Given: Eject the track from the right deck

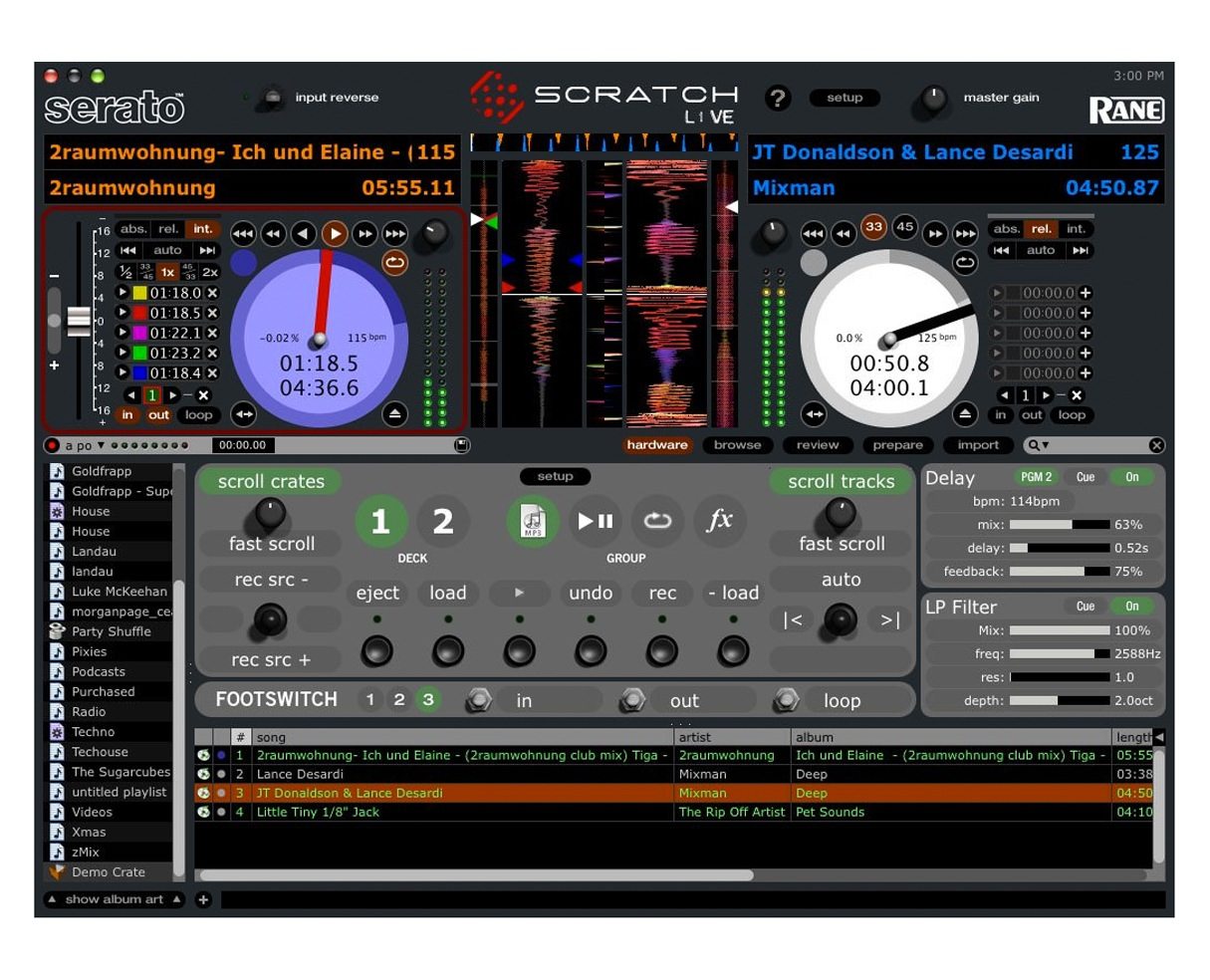Looking at the screenshot, I should (964, 414).
